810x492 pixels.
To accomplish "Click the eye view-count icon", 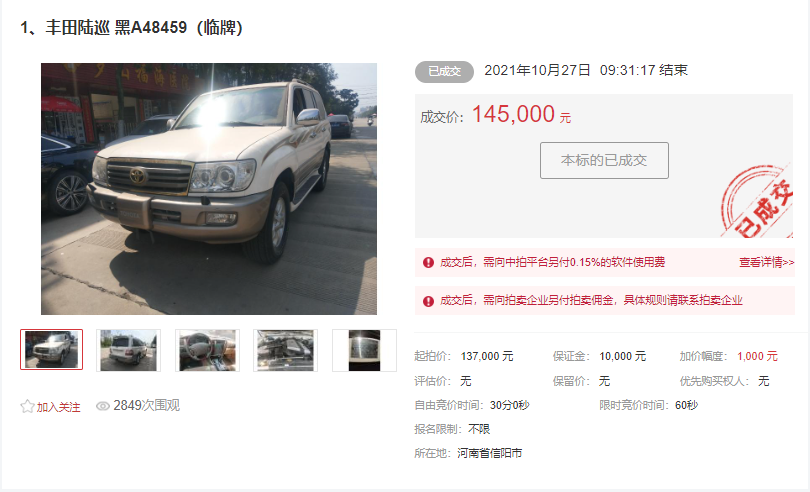I will pyautogui.click(x=103, y=406).
